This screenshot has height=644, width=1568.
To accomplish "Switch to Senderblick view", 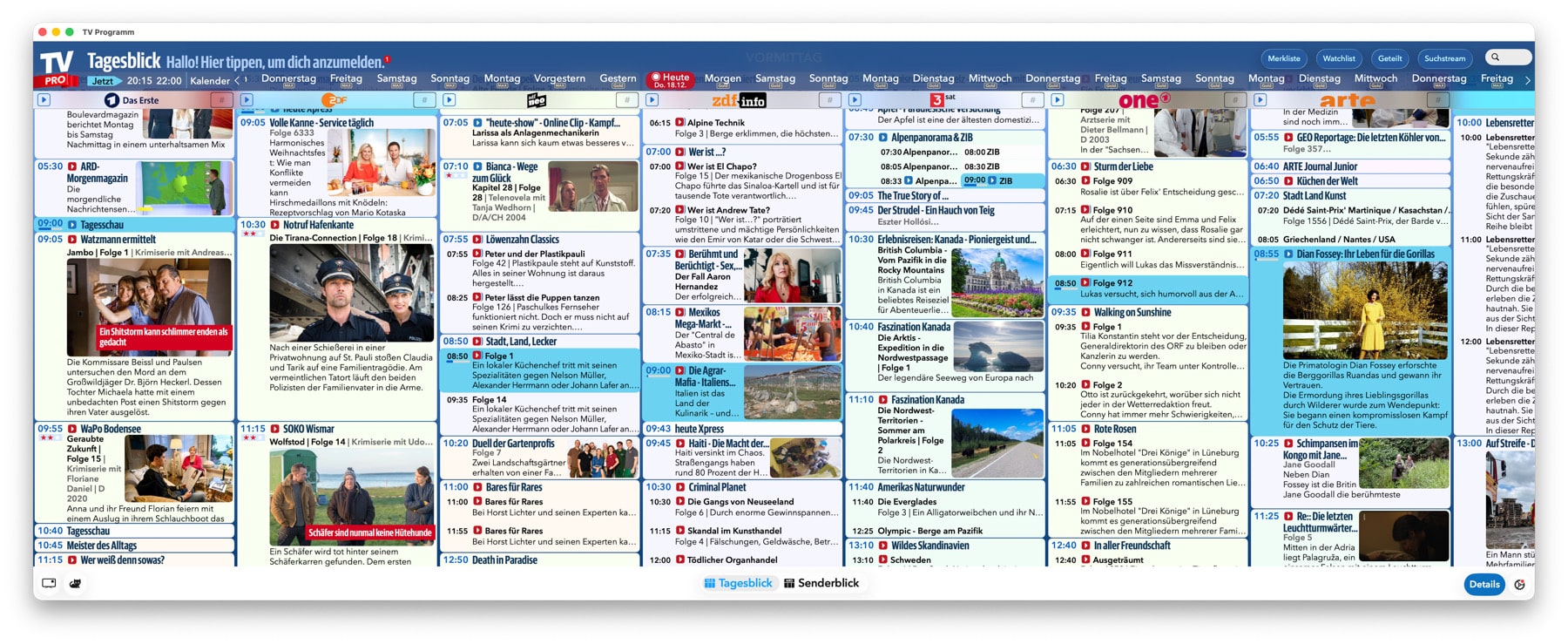I will point(821,583).
